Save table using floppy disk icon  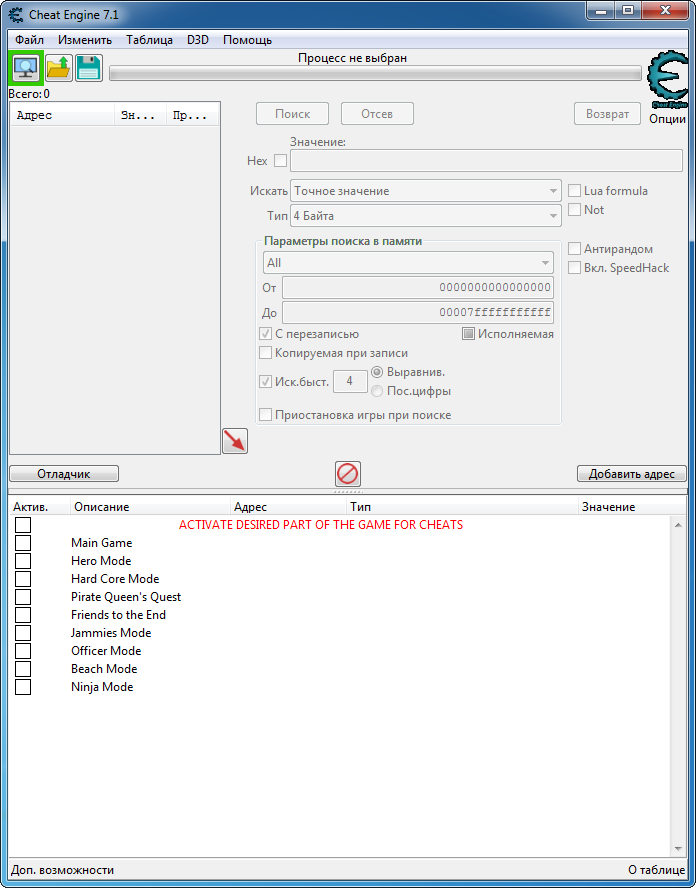[x=88, y=69]
